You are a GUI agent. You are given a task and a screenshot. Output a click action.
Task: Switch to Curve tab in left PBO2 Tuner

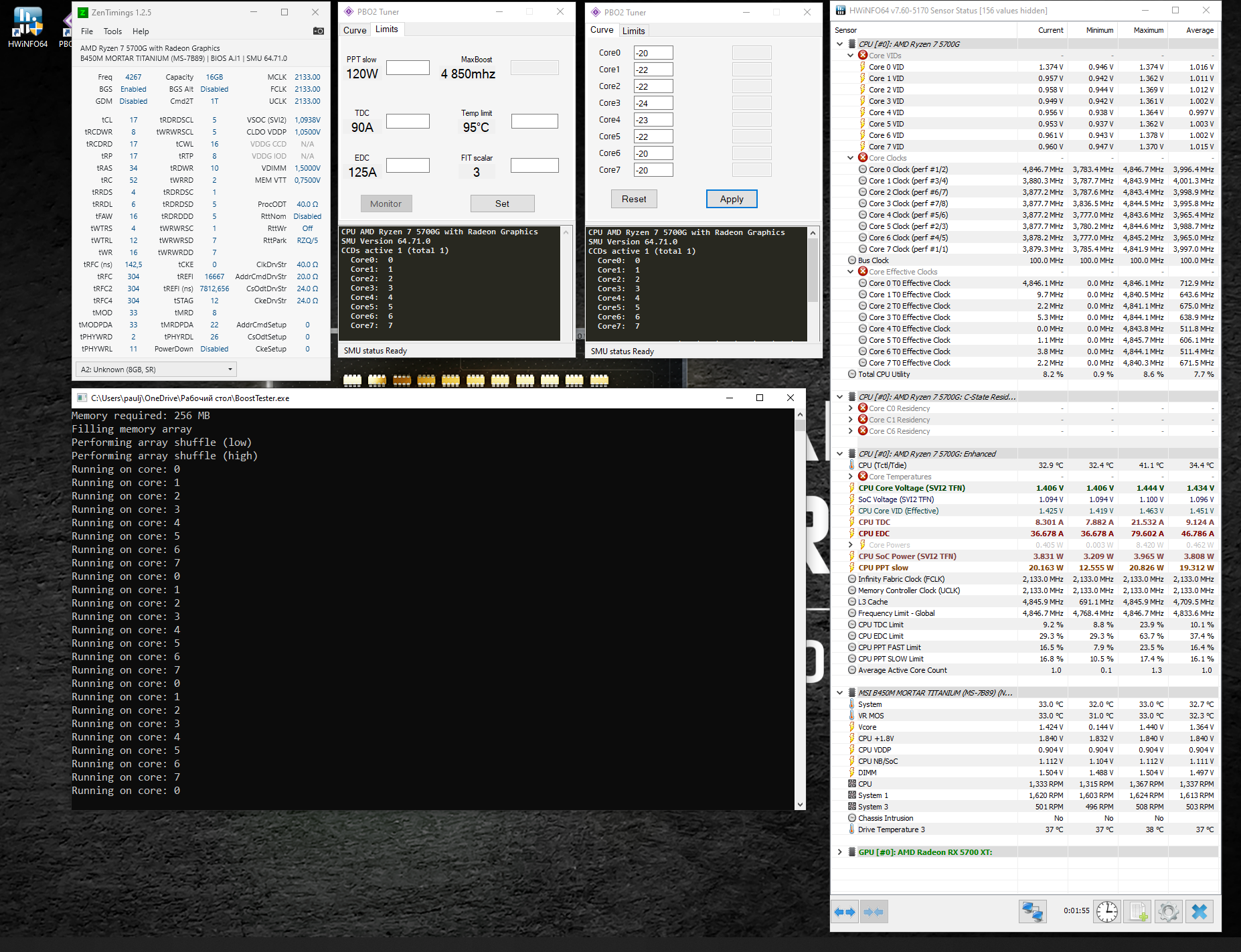pyautogui.click(x=355, y=30)
